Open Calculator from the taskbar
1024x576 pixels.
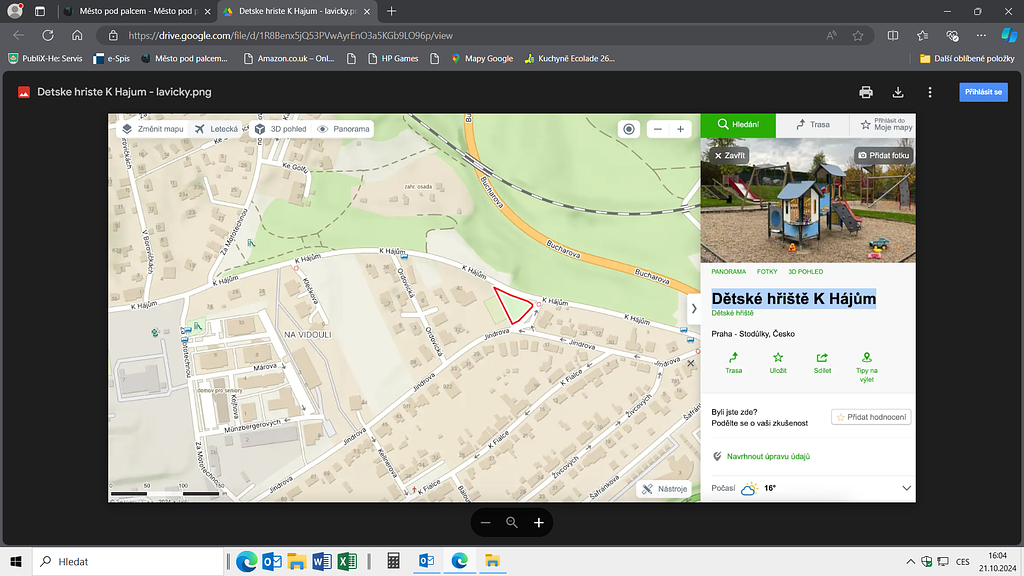click(x=394, y=561)
